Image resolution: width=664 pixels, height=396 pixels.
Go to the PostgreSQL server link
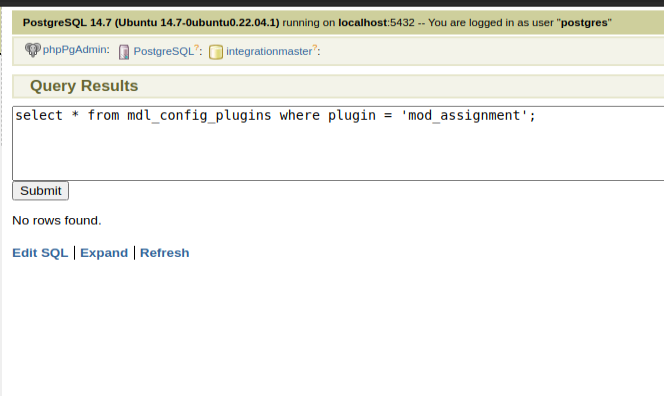[x=163, y=52]
